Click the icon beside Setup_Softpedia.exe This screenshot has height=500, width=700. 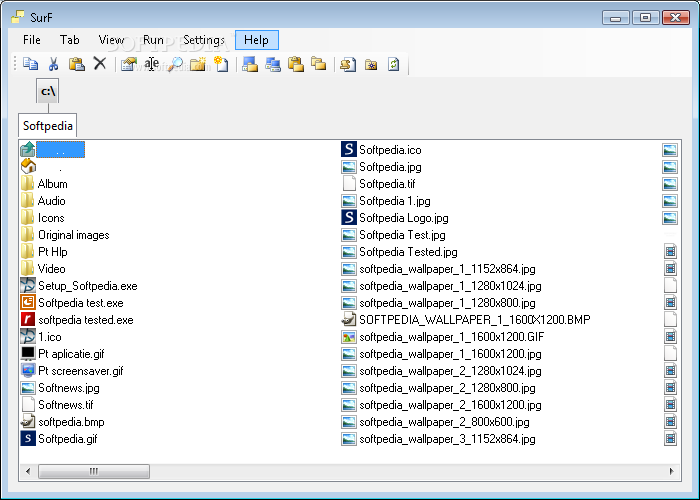click(x=28, y=285)
